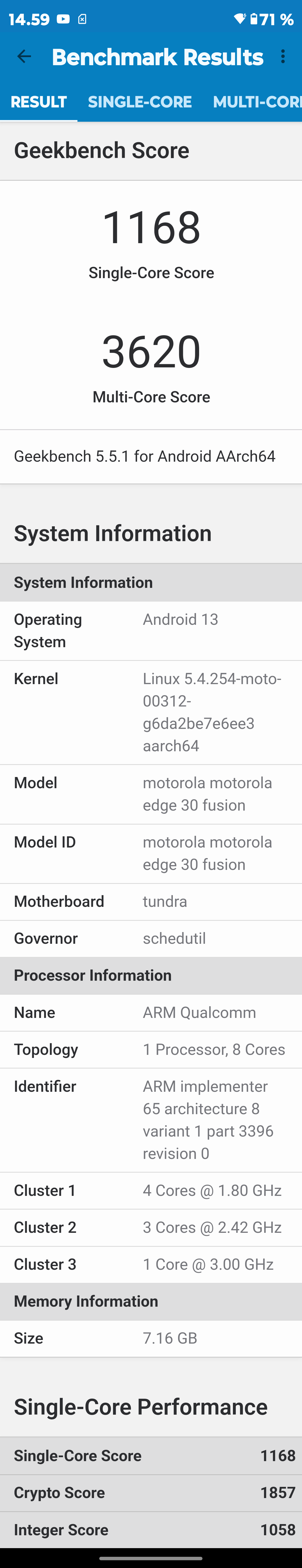The height and width of the screenshot is (1568, 302).
Task: Switch to the RESULT tab
Action: point(38,102)
